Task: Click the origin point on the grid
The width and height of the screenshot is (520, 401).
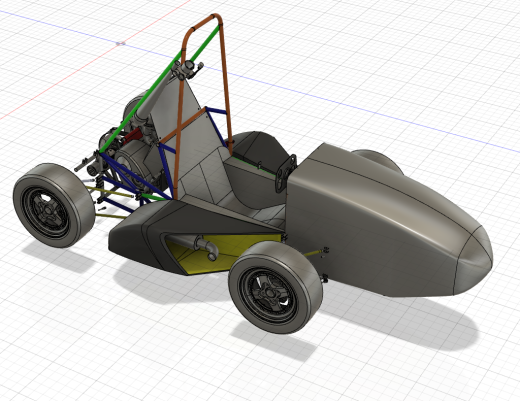Action: [x=121, y=43]
